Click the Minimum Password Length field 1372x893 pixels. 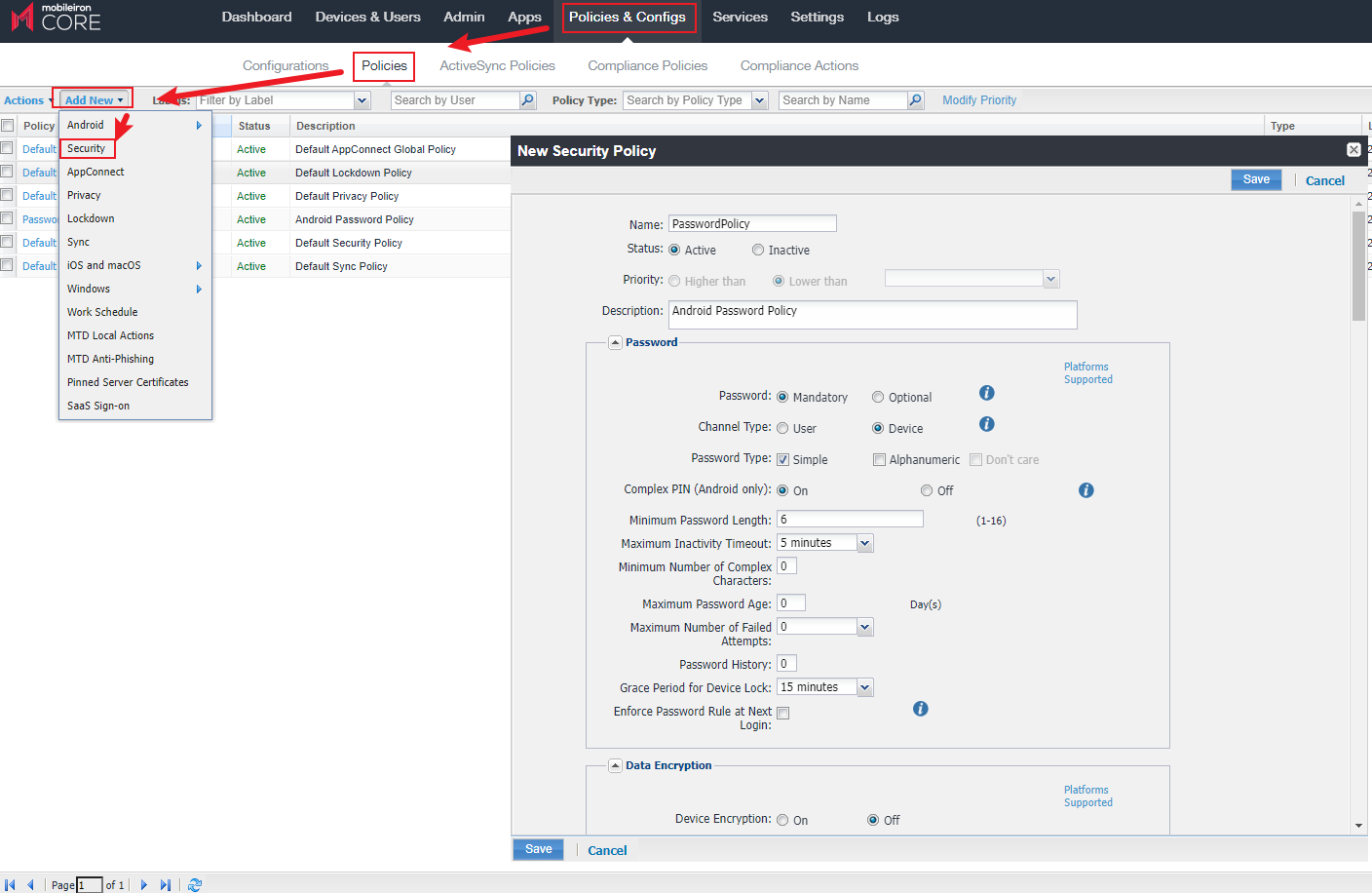click(849, 520)
